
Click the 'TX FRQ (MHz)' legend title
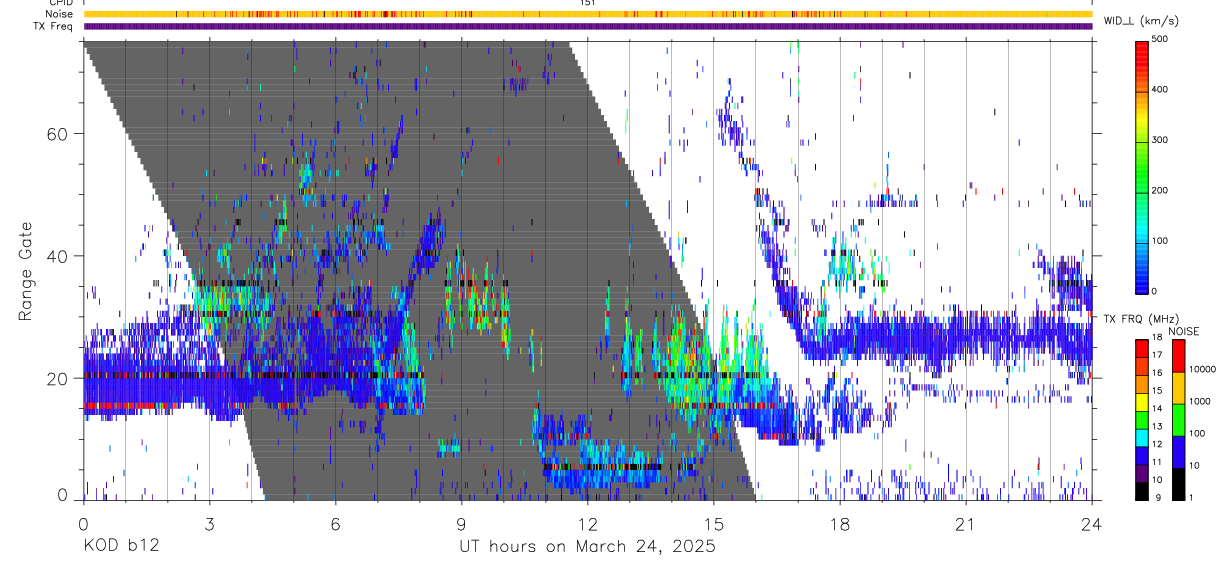1140,318
